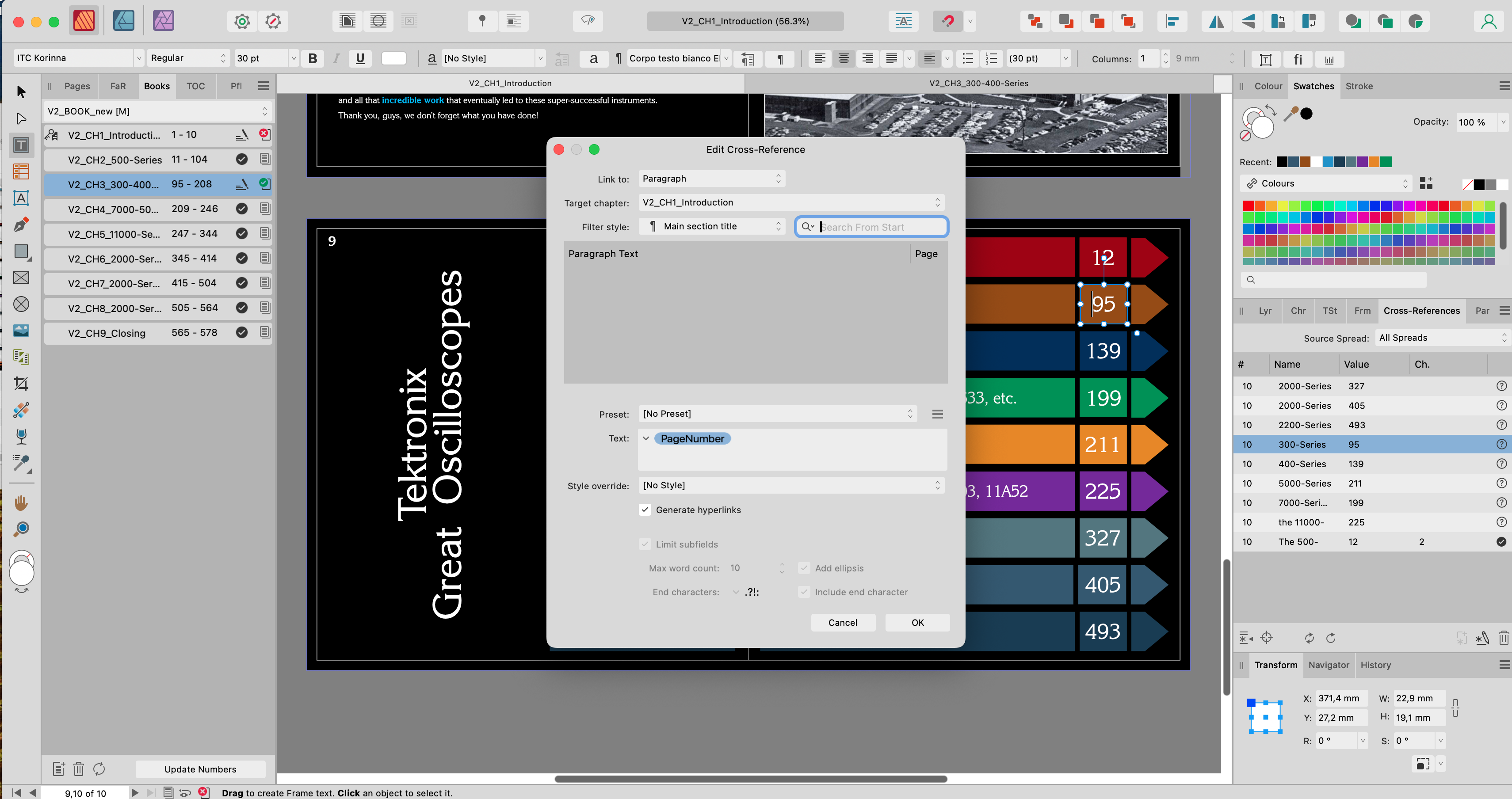
Task: Select the Move tool arrow
Action: click(x=21, y=91)
